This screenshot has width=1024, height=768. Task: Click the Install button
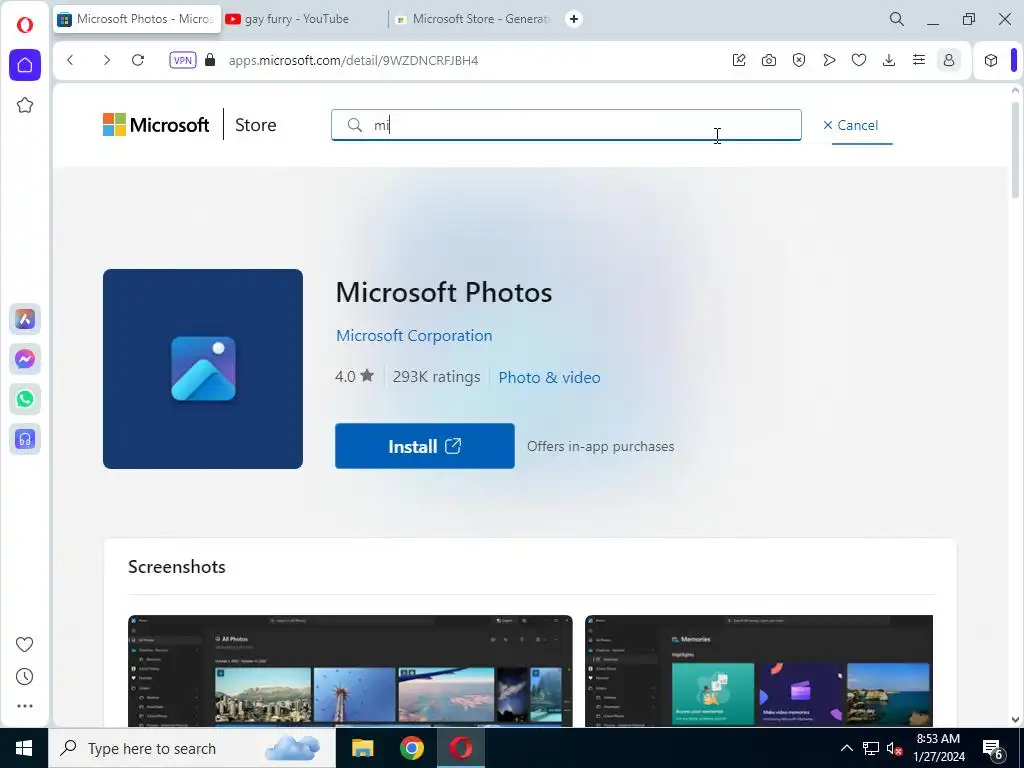point(424,446)
